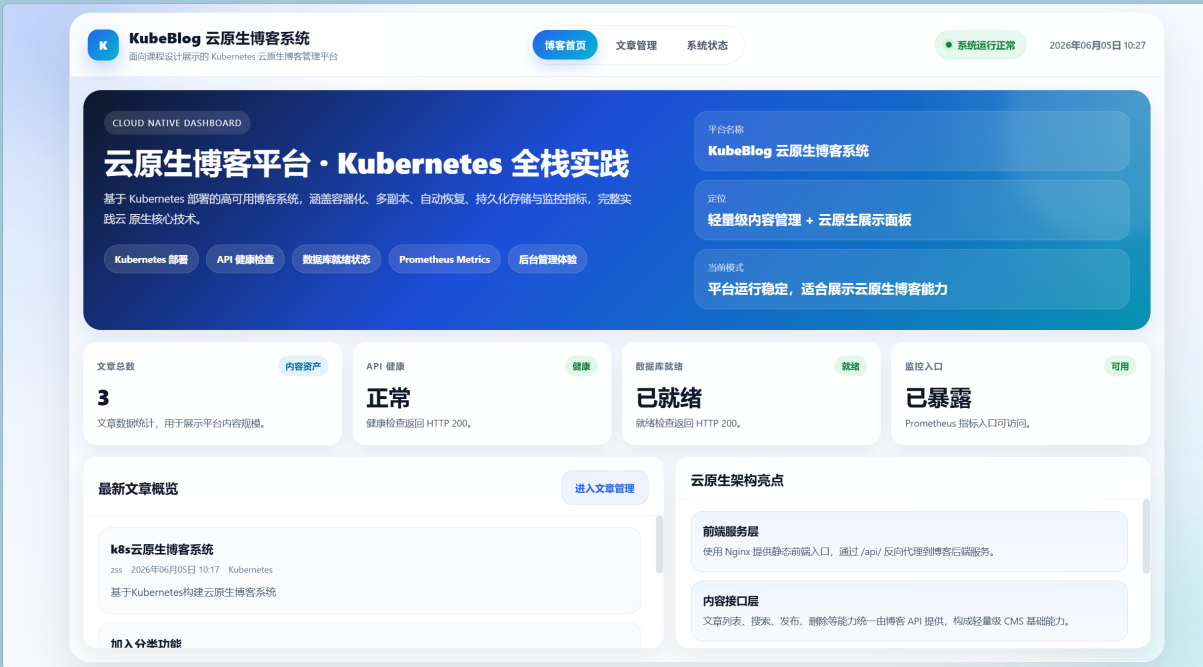The width and height of the screenshot is (1203, 667).
Task: Select the 数据库就绪状态 tag chip
Action: point(337,259)
